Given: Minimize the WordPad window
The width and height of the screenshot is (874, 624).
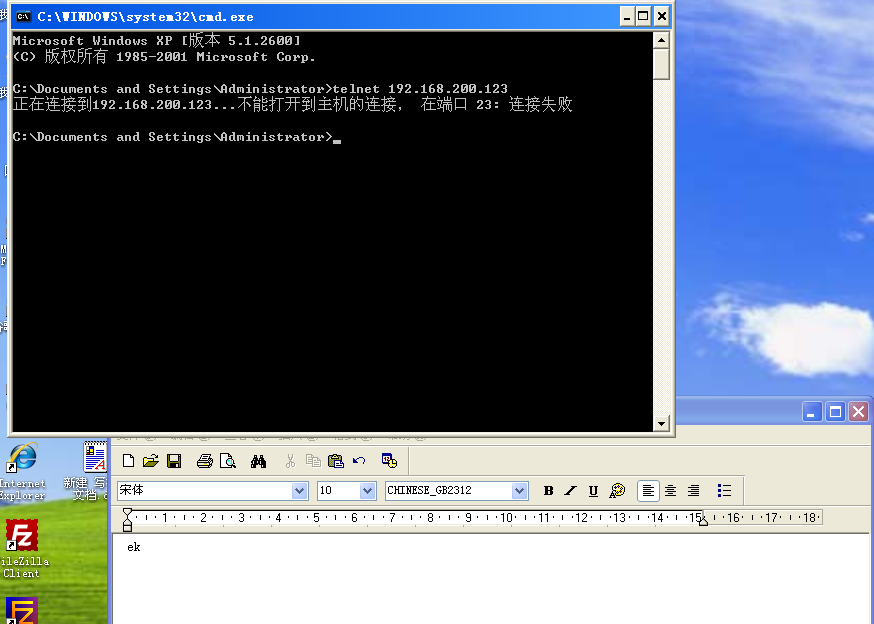Looking at the screenshot, I should click(812, 412).
